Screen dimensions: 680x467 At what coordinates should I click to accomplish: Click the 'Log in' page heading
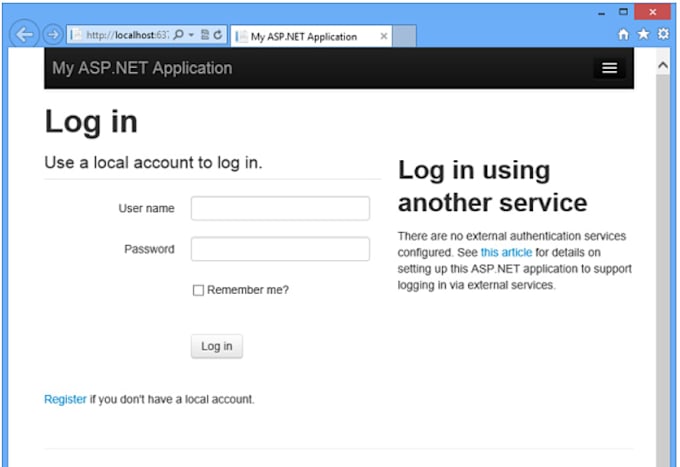[x=91, y=122]
